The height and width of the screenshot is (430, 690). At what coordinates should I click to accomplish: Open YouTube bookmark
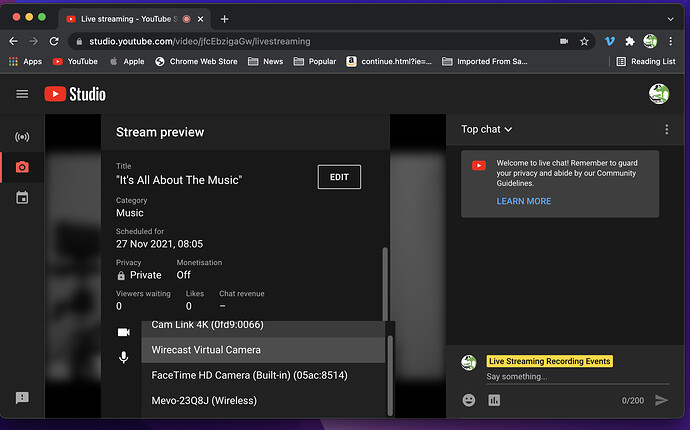coord(75,62)
